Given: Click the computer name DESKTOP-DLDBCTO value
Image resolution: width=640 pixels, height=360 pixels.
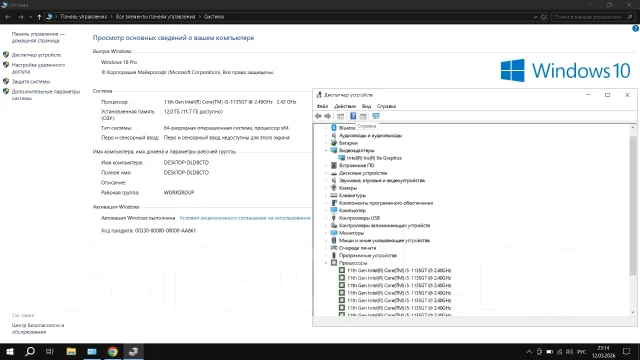Looking at the screenshot, I should [x=186, y=162].
